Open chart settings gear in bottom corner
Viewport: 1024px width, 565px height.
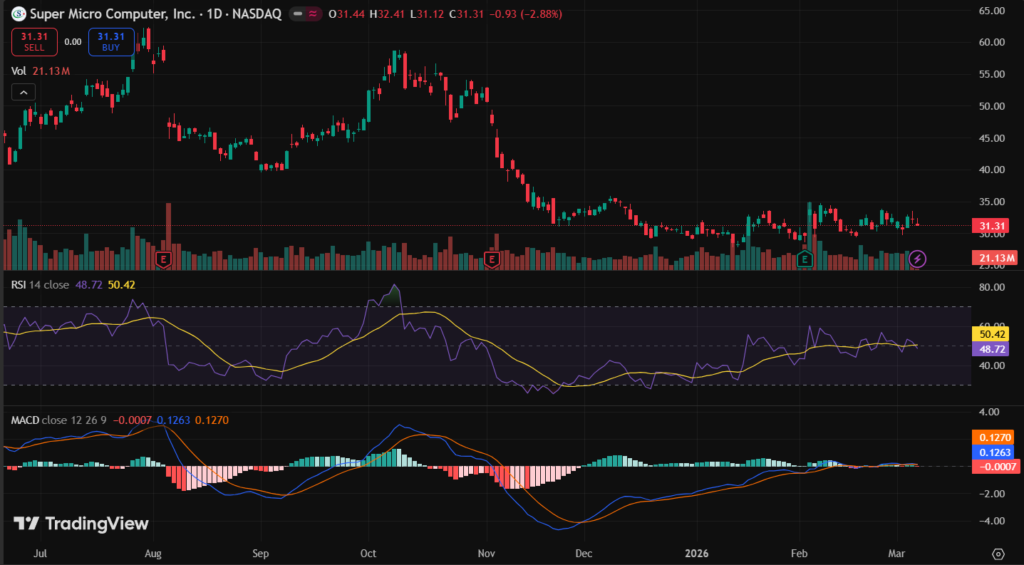coord(997,553)
